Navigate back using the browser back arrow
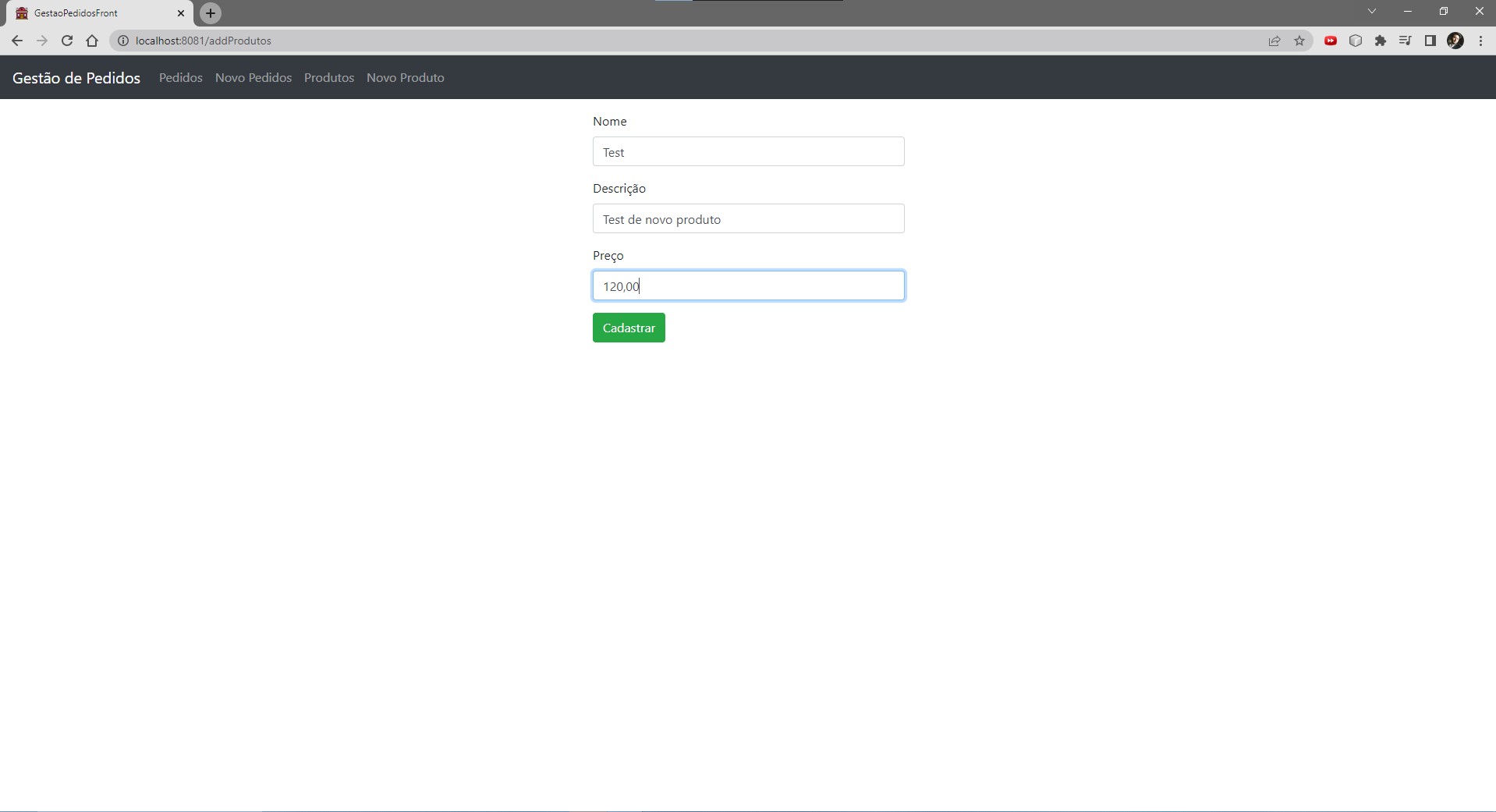The image size is (1496, 812). (x=17, y=41)
